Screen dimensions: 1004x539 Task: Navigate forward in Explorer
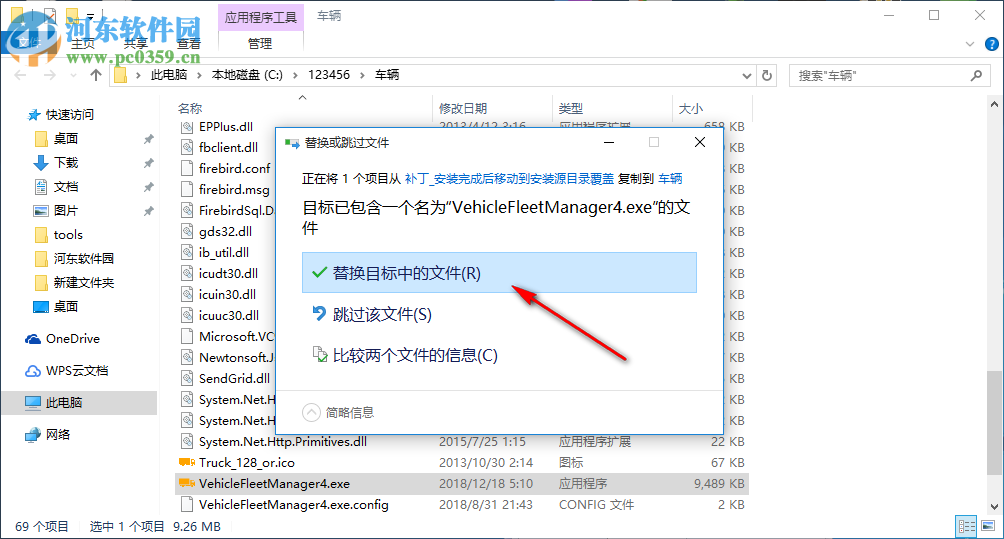[x=49, y=75]
